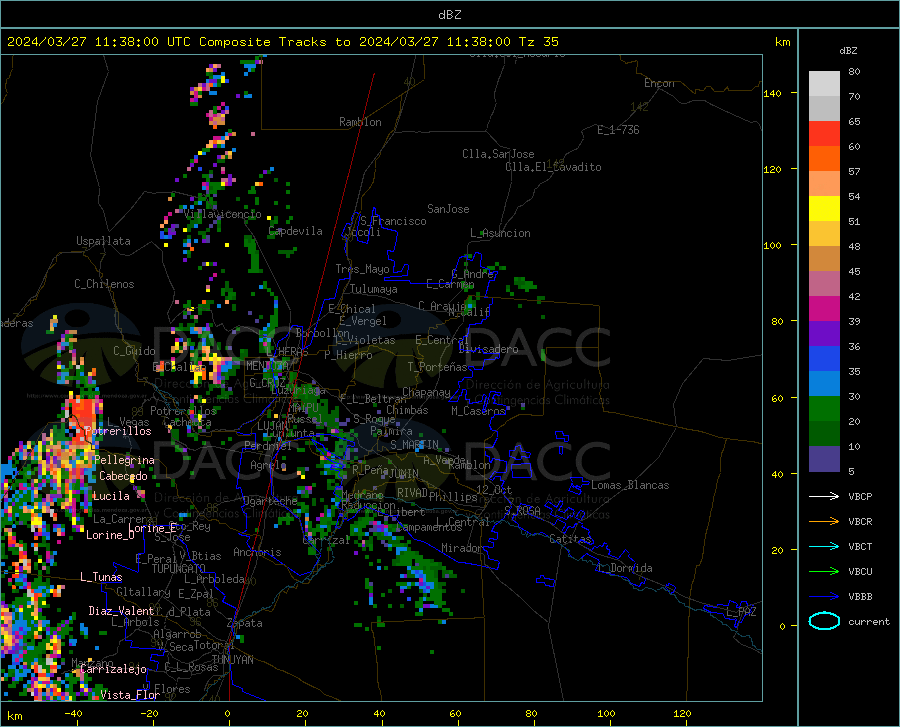Viewport: 900px width, 727px height.
Task: Click the 'Clla.El_Cavadito' map label
Action: (553, 167)
